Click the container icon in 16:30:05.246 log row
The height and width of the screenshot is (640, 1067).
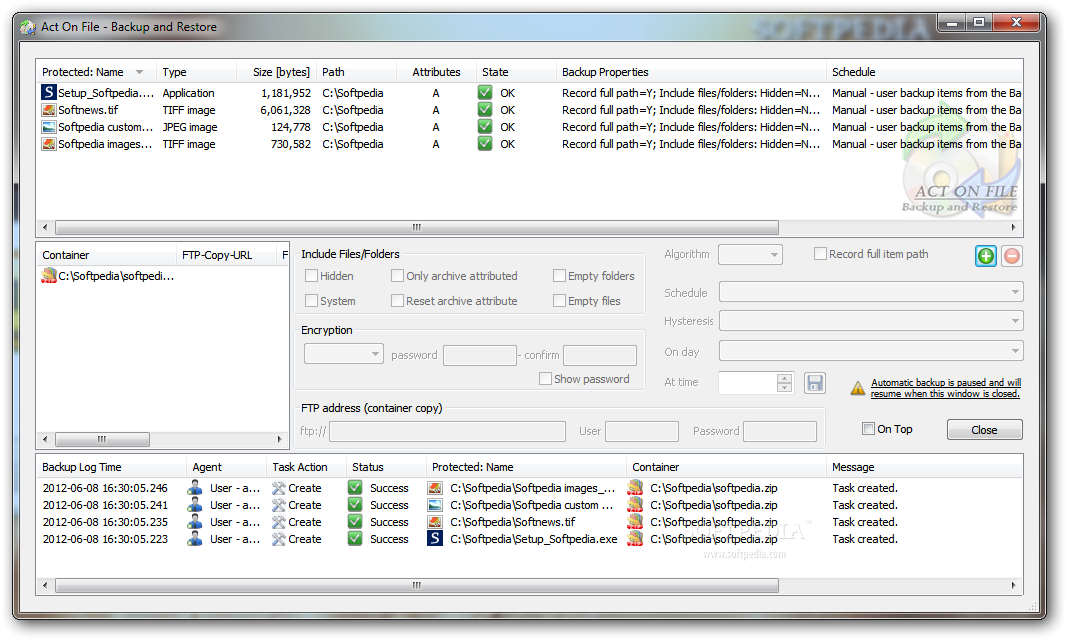[635, 488]
